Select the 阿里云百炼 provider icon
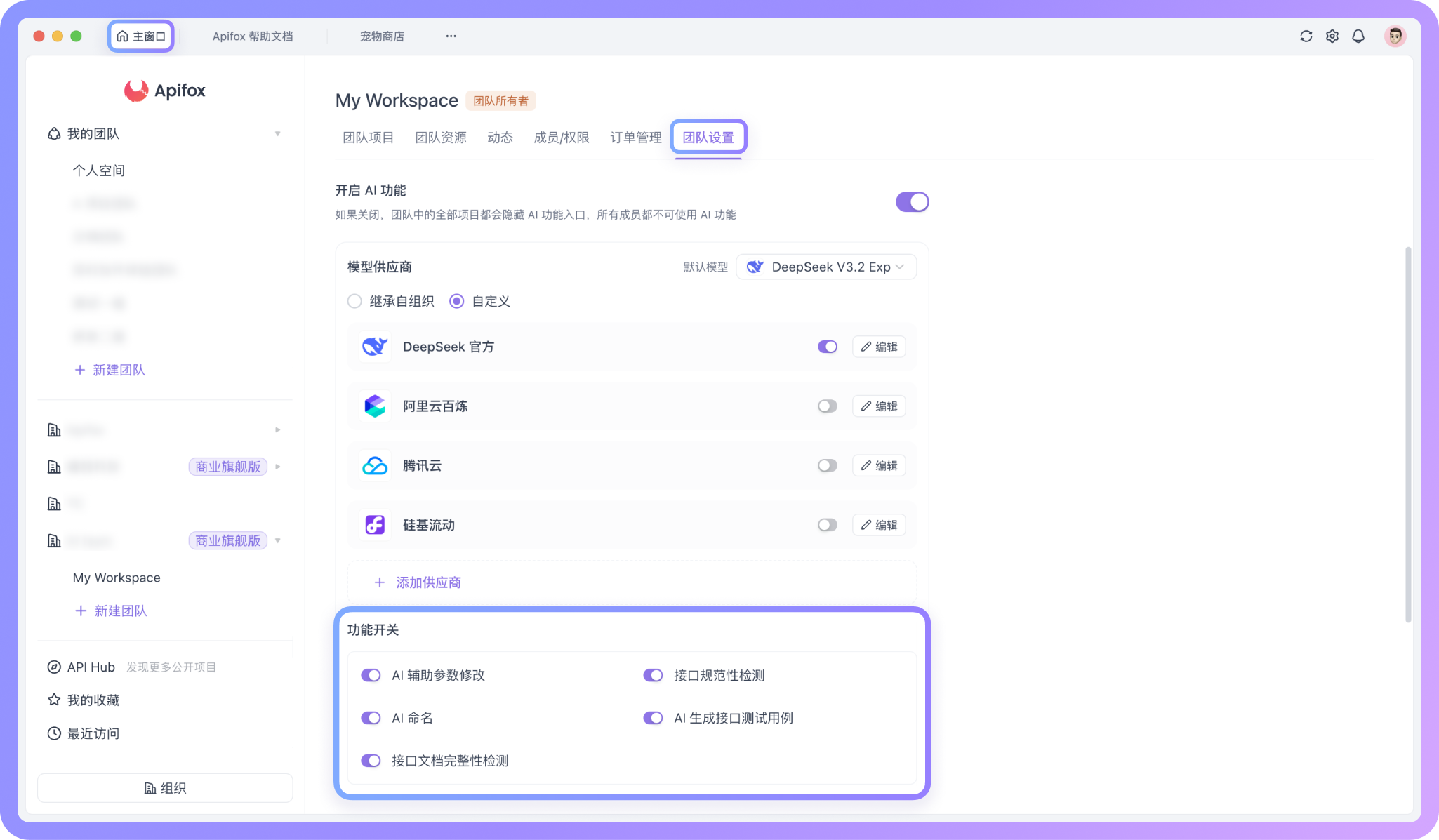Viewport: 1439px width, 840px height. point(375,406)
